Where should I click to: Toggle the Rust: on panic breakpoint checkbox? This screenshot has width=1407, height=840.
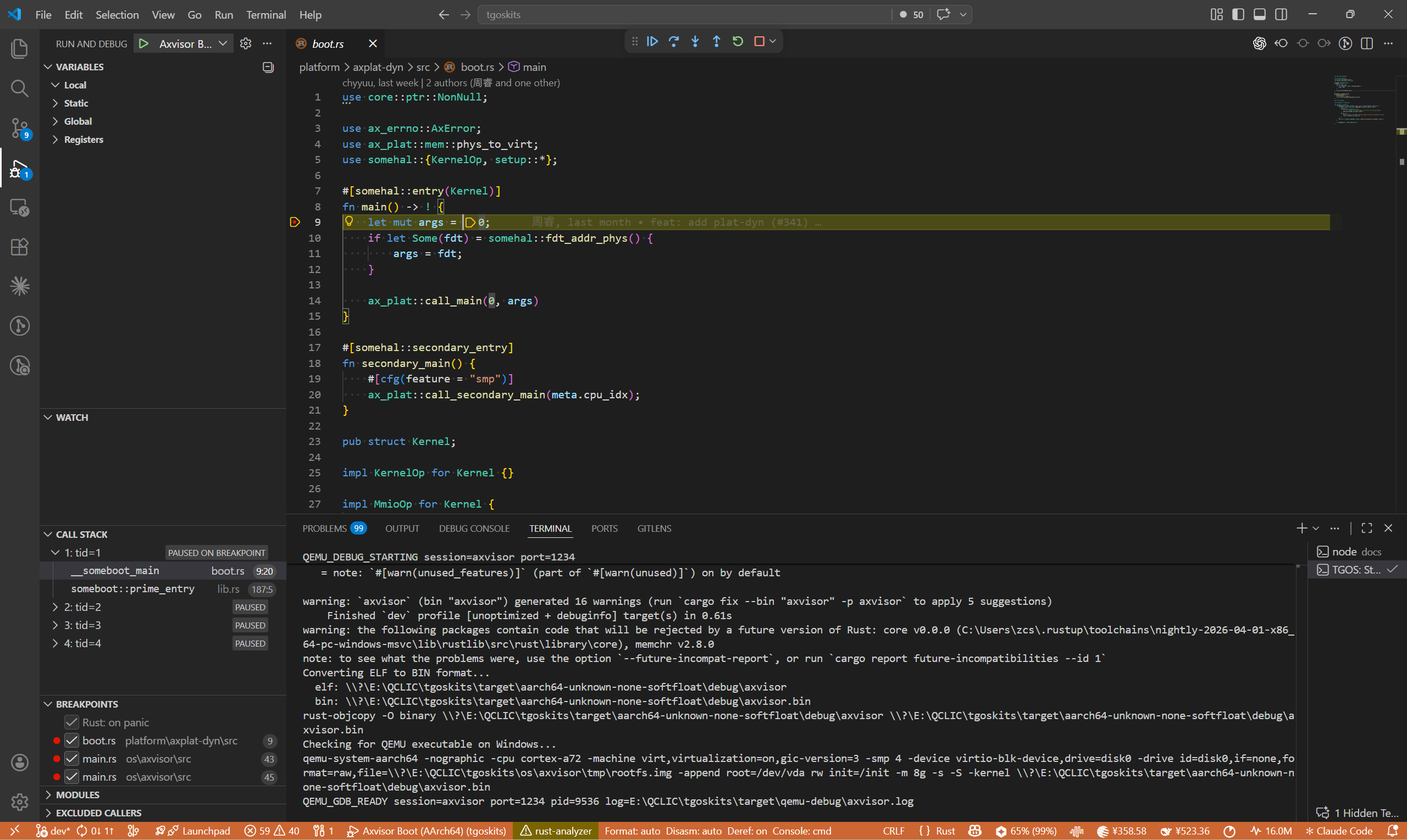tap(71, 722)
